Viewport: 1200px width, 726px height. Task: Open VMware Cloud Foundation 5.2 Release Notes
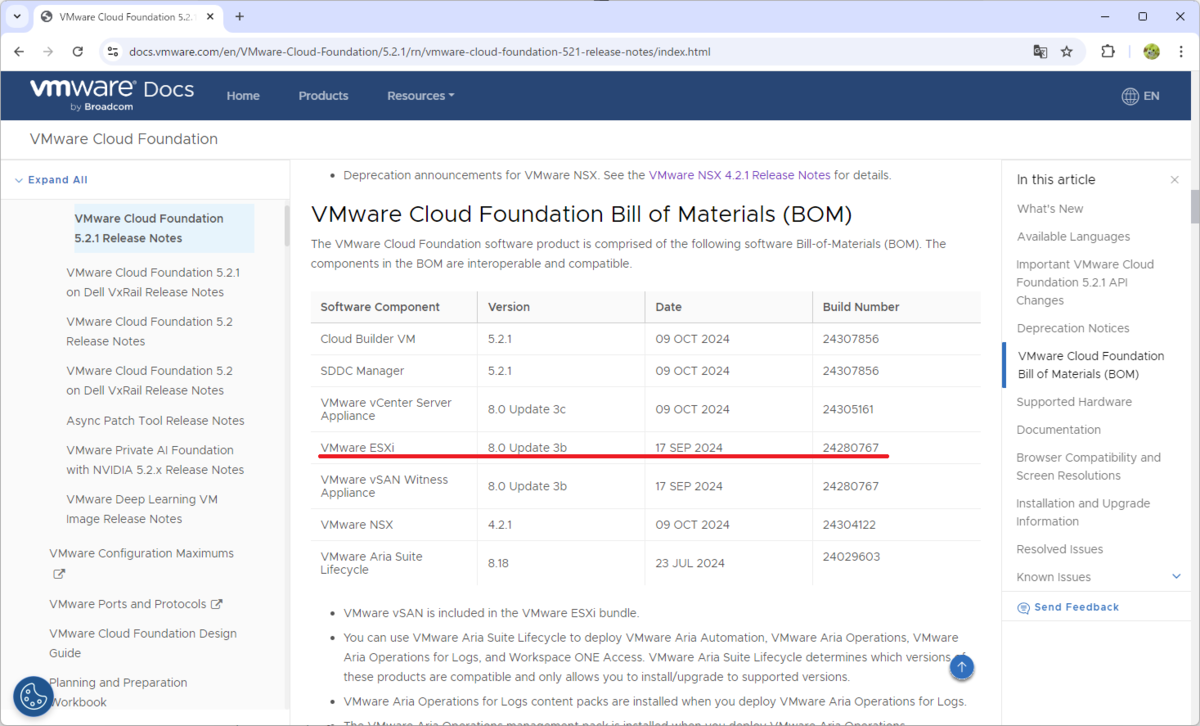pyautogui.click(x=150, y=331)
